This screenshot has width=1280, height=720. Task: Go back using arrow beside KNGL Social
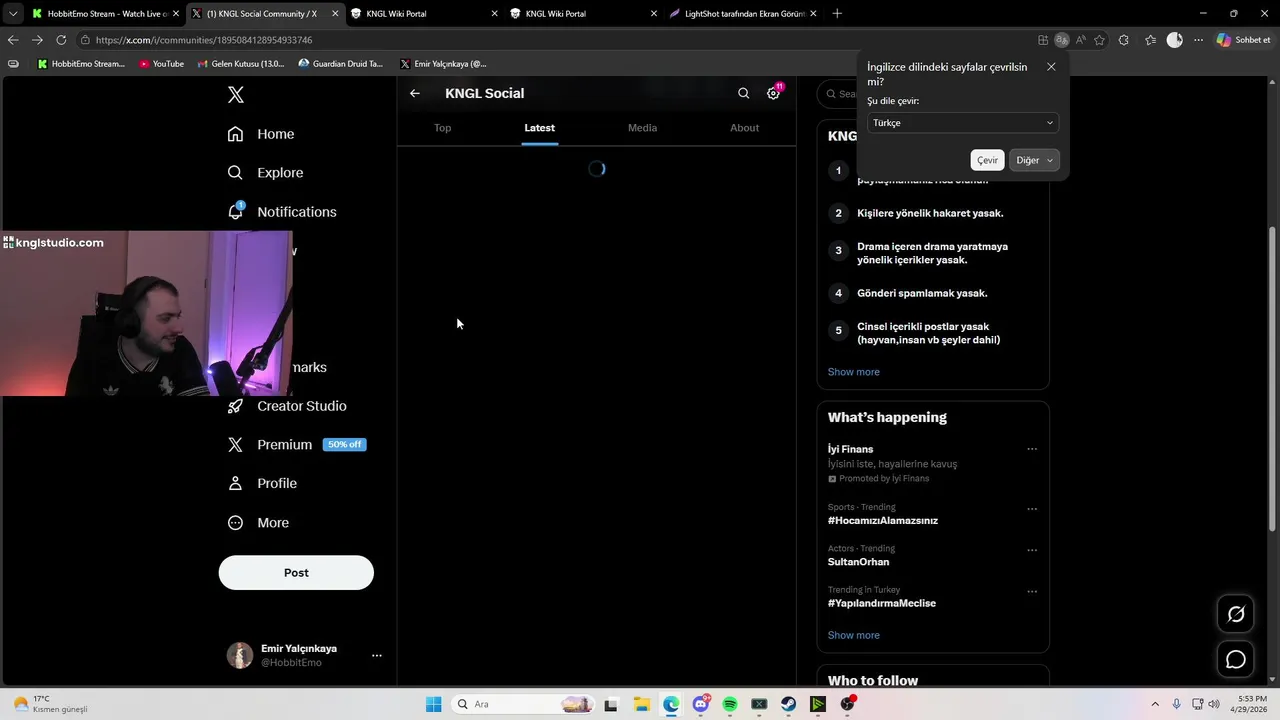coord(415,93)
